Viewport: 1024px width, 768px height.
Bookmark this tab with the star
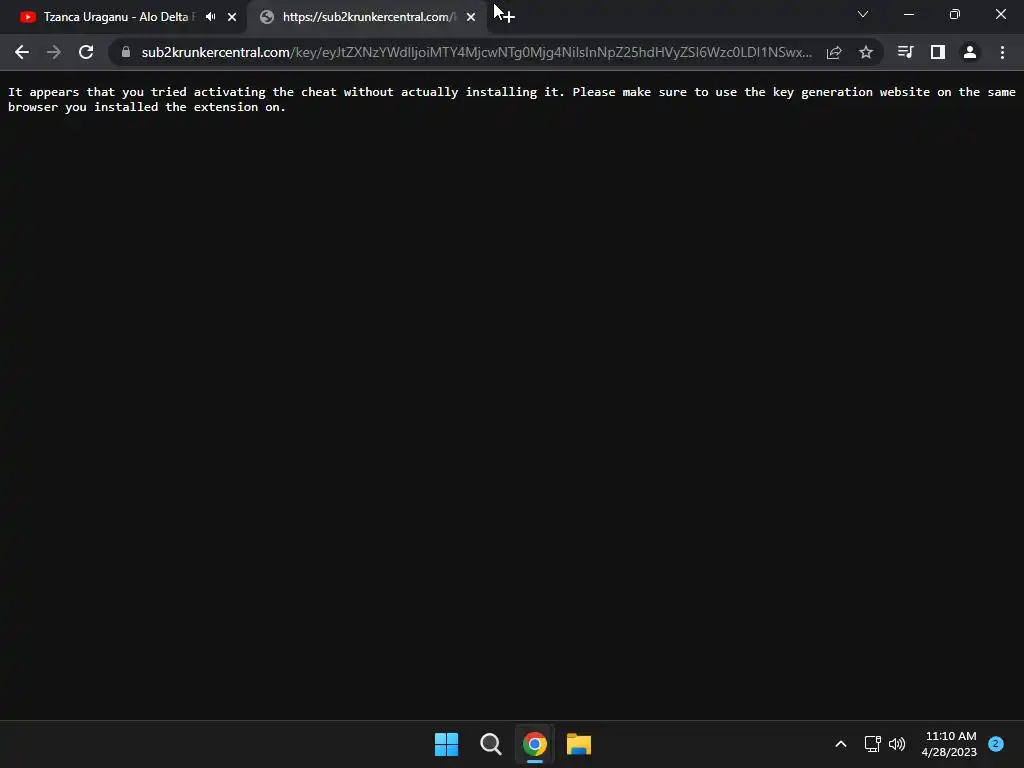point(866,52)
